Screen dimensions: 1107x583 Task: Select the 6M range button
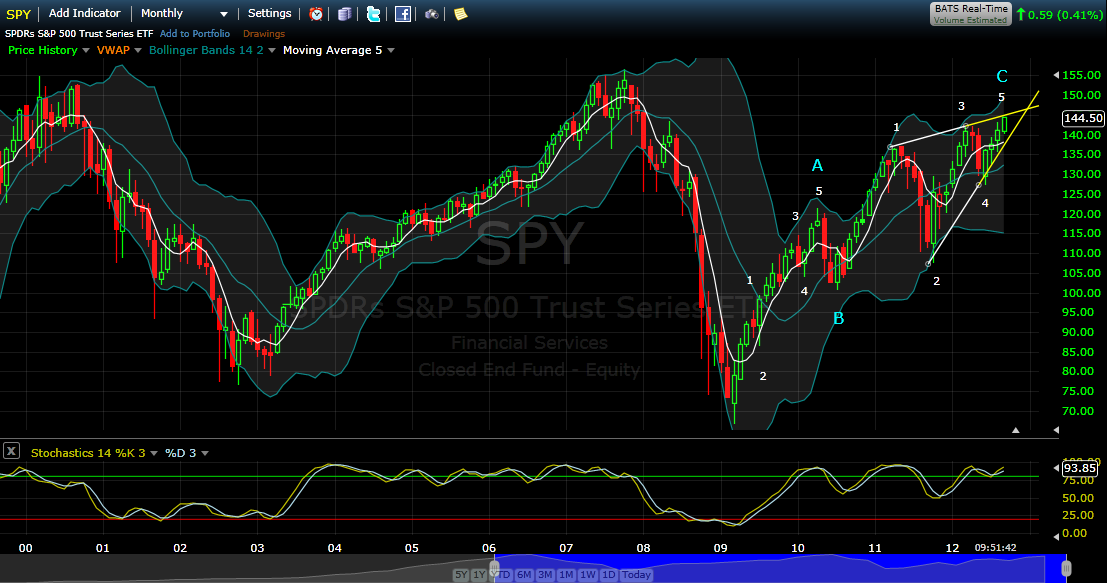(x=524, y=575)
